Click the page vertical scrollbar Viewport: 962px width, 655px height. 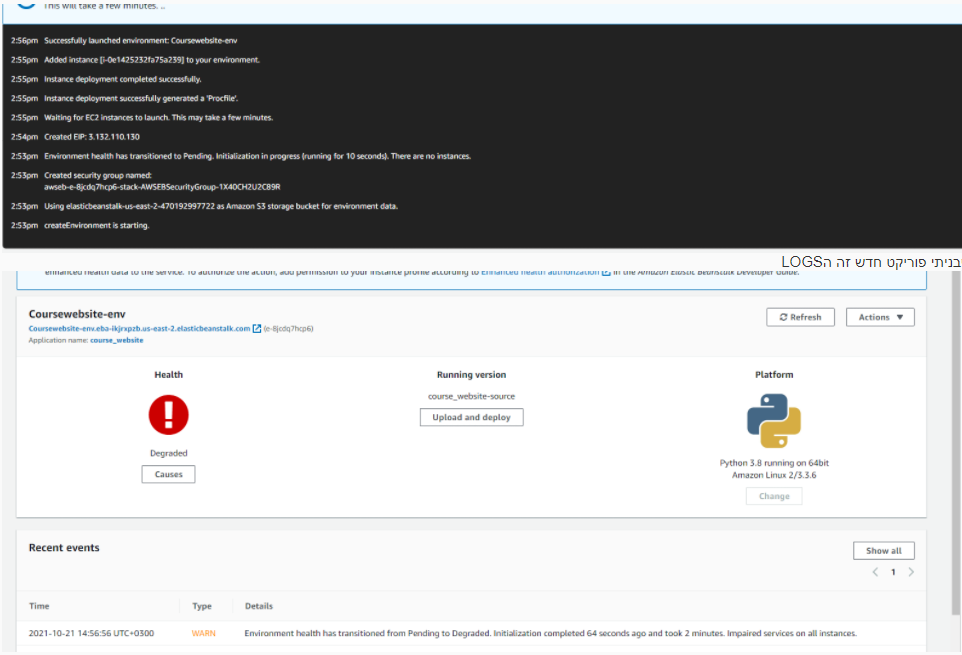tap(956, 442)
